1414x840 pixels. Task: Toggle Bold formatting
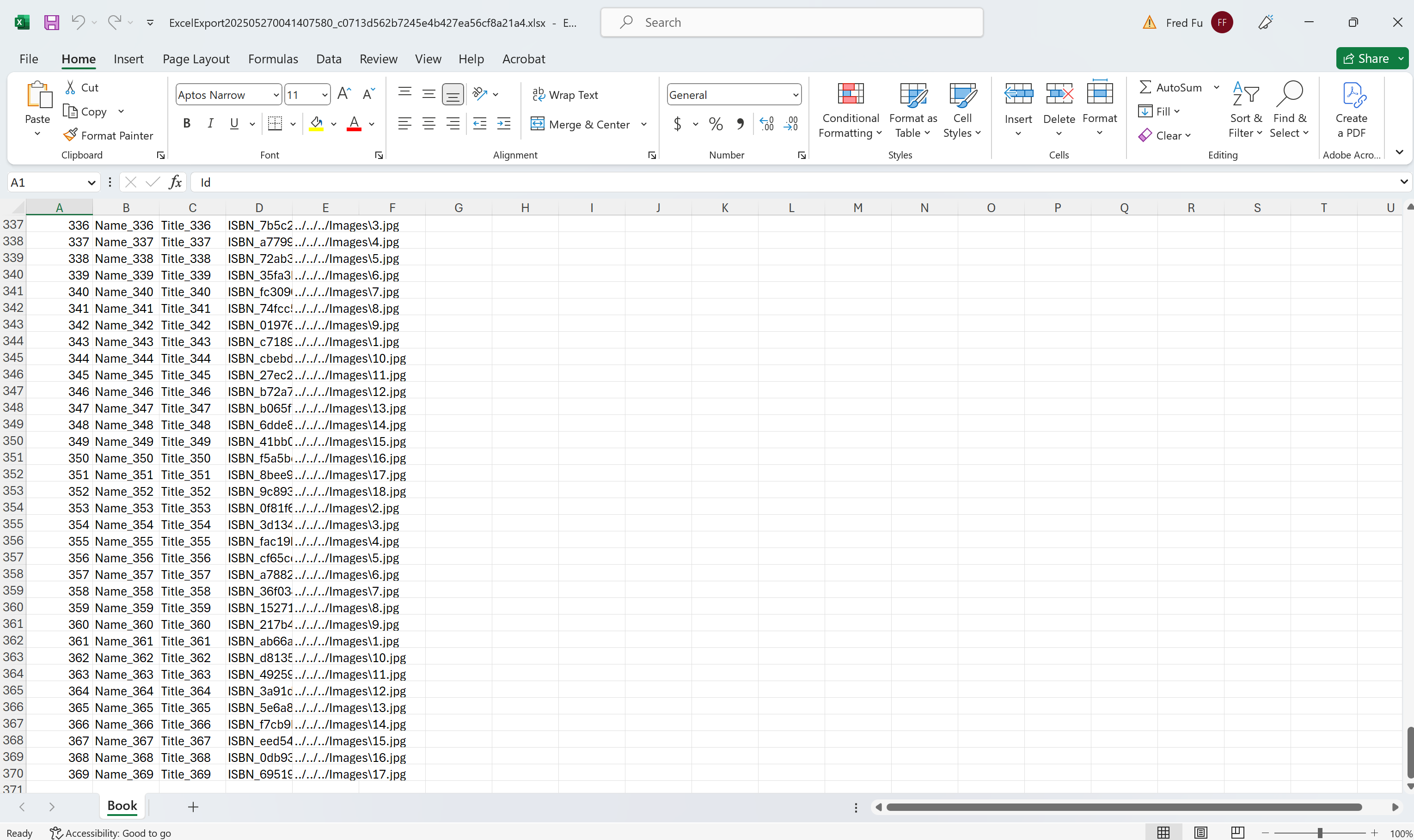coord(186,123)
